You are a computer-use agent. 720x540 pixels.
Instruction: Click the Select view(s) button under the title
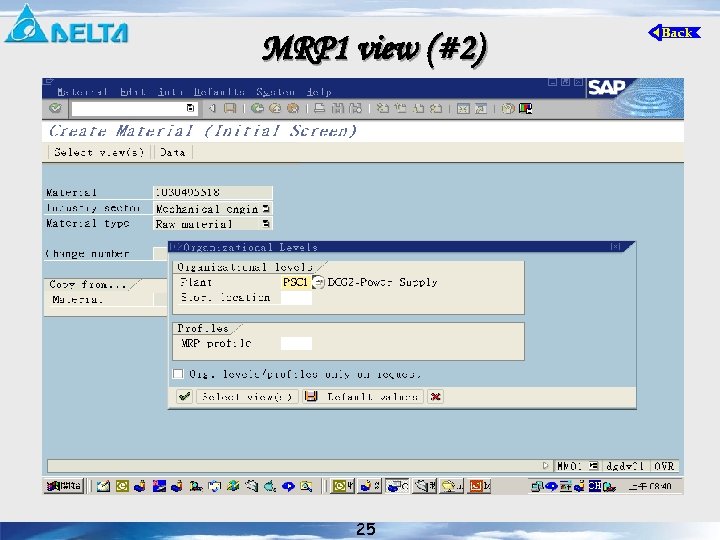point(99,152)
